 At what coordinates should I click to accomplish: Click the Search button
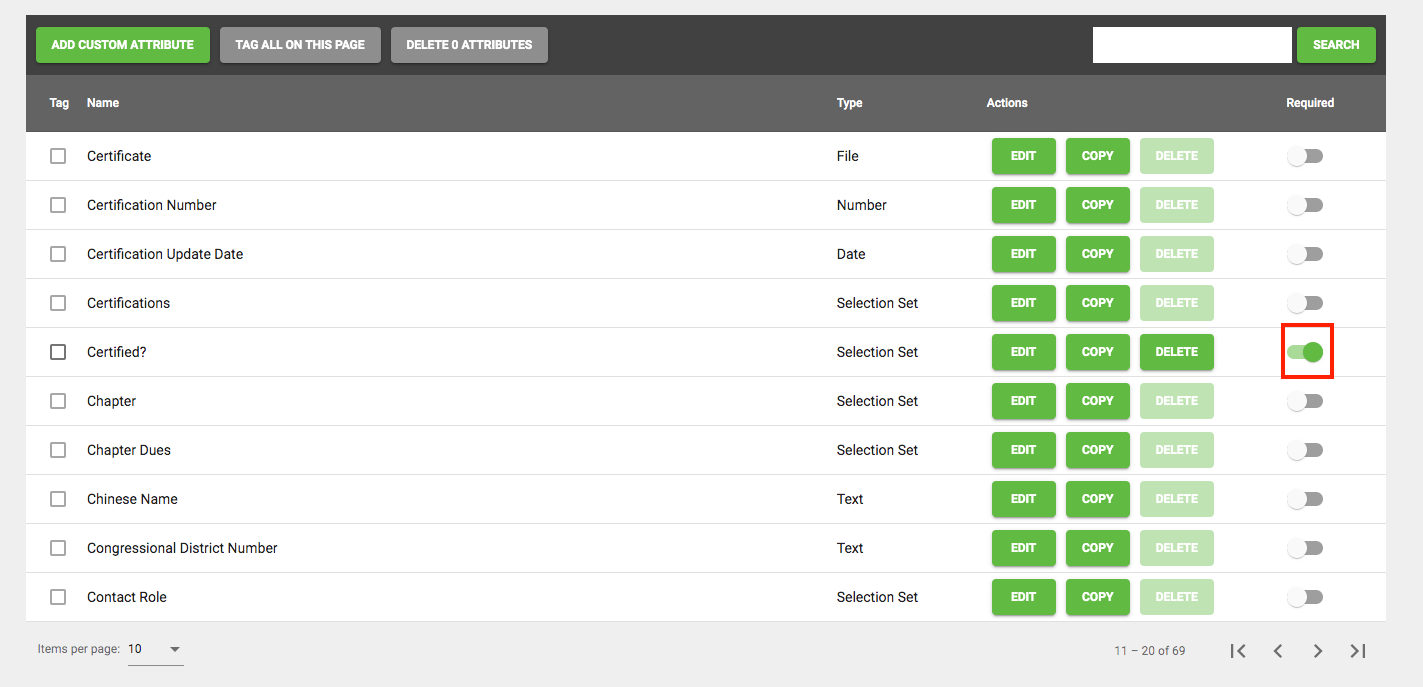pos(1336,45)
